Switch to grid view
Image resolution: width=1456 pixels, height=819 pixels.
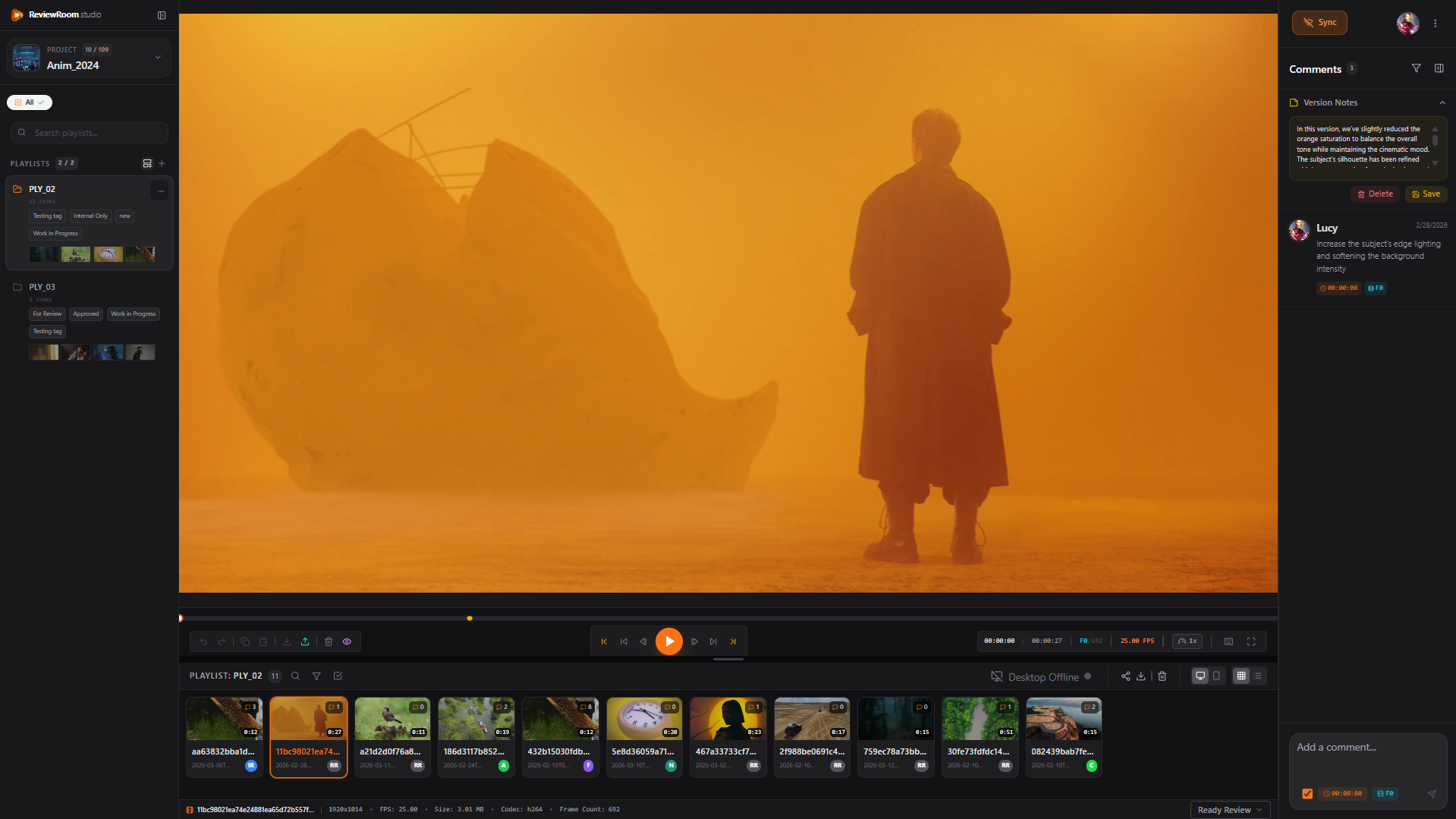point(1241,676)
